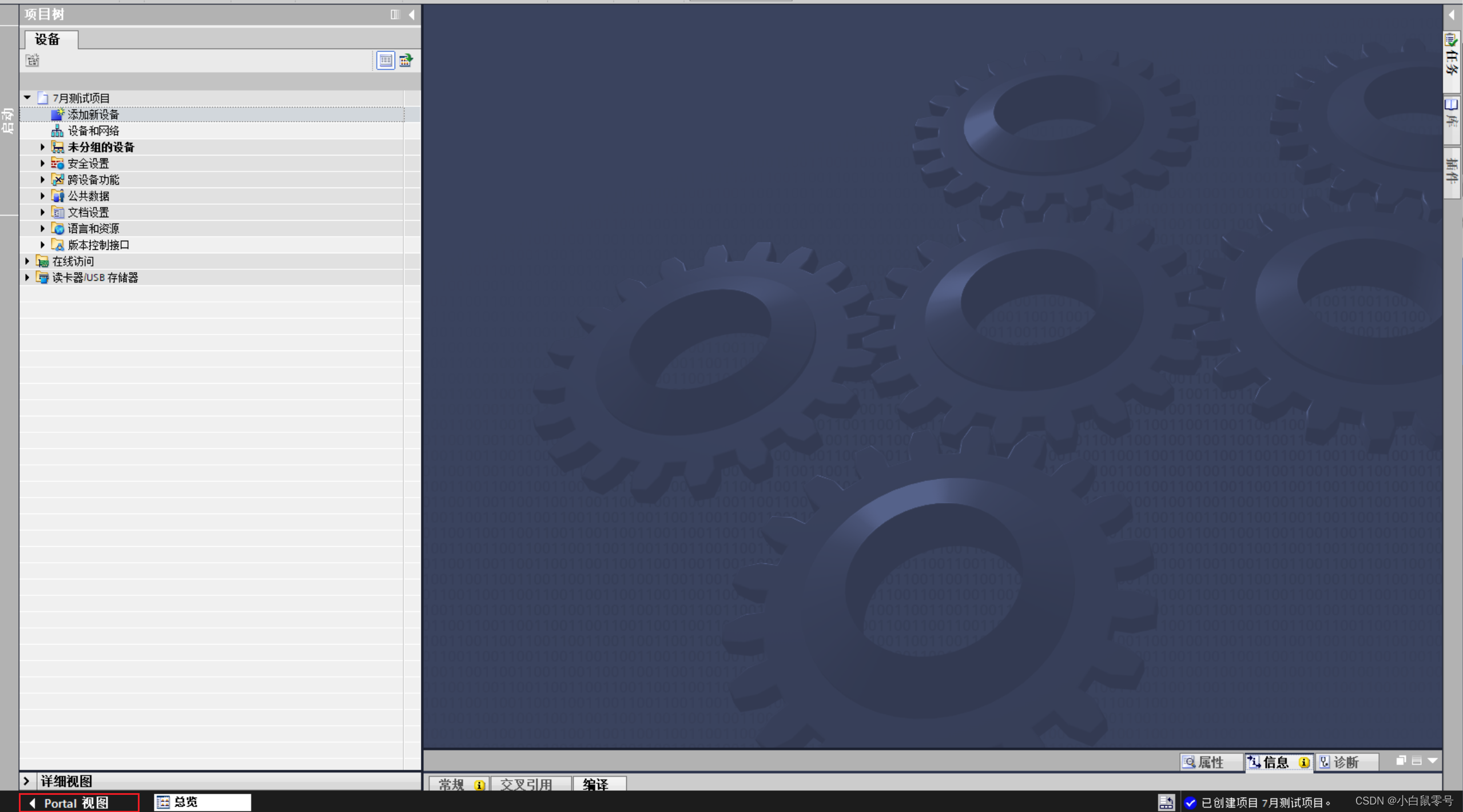The width and height of the screenshot is (1463, 812).
Task: Click the Languages and resources globe icon
Action: click(x=57, y=229)
